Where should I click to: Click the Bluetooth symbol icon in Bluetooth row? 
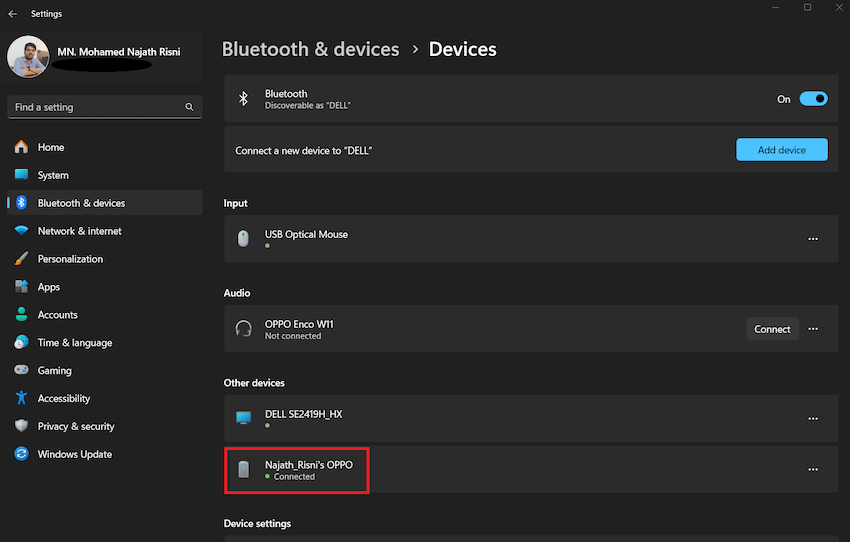[243, 99]
